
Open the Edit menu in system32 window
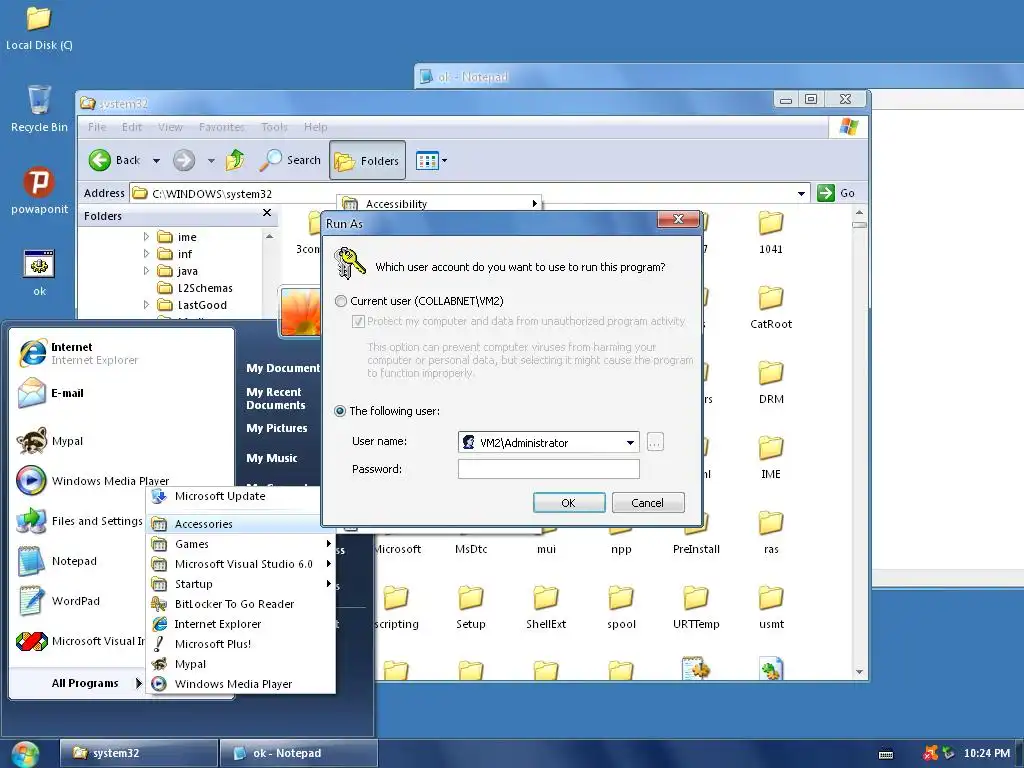[x=132, y=127]
